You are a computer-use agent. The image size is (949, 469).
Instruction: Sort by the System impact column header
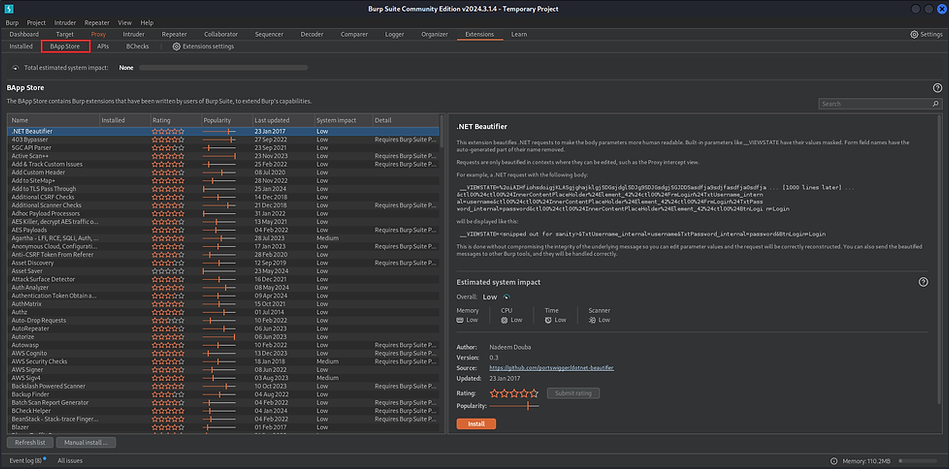pyautogui.click(x=343, y=120)
